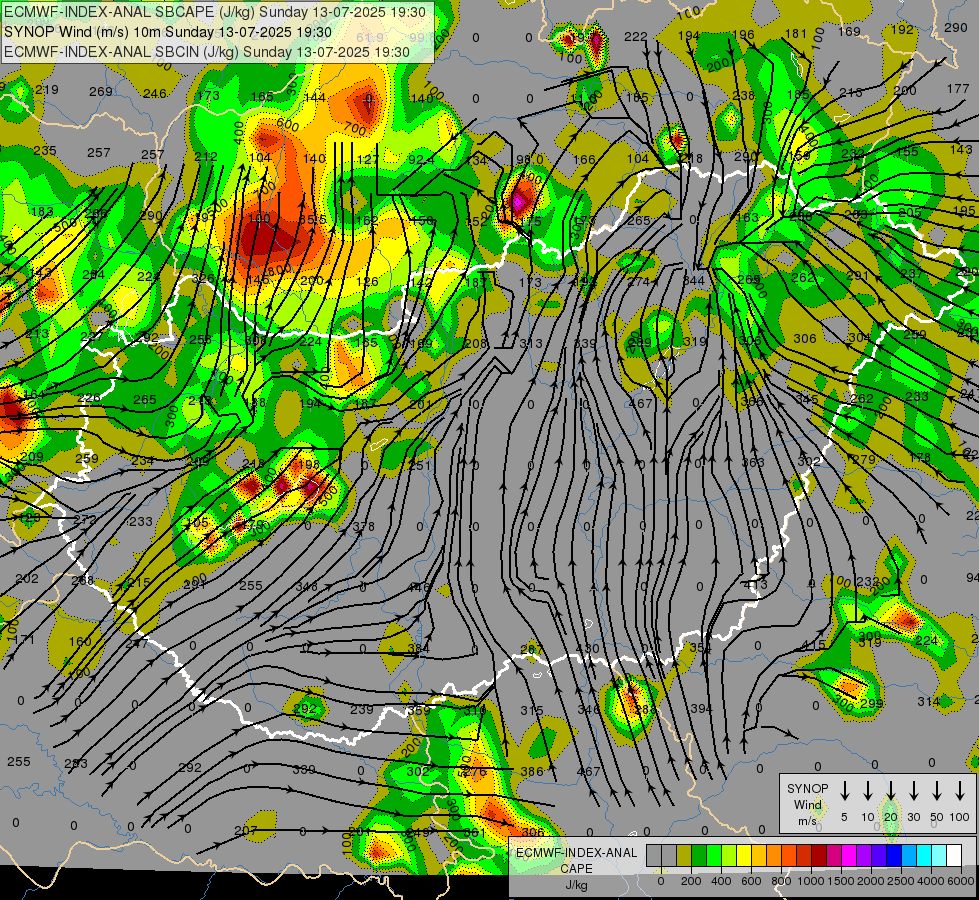Pick the yellow-green swatch in CAPE legend

[729, 856]
